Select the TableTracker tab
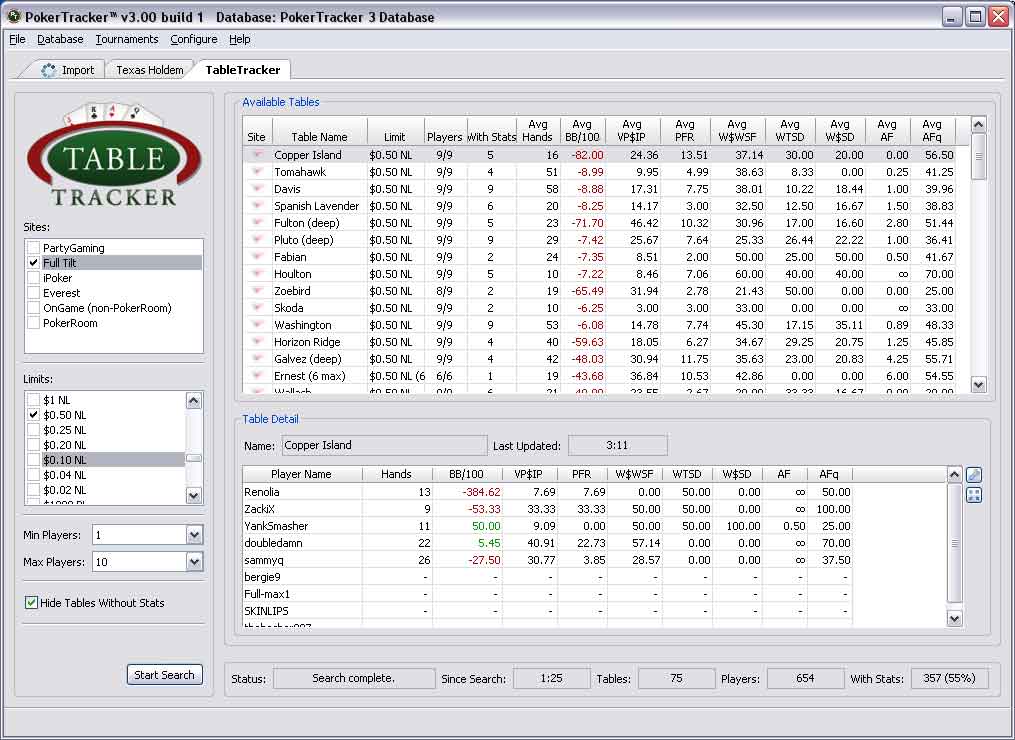 pos(243,70)
